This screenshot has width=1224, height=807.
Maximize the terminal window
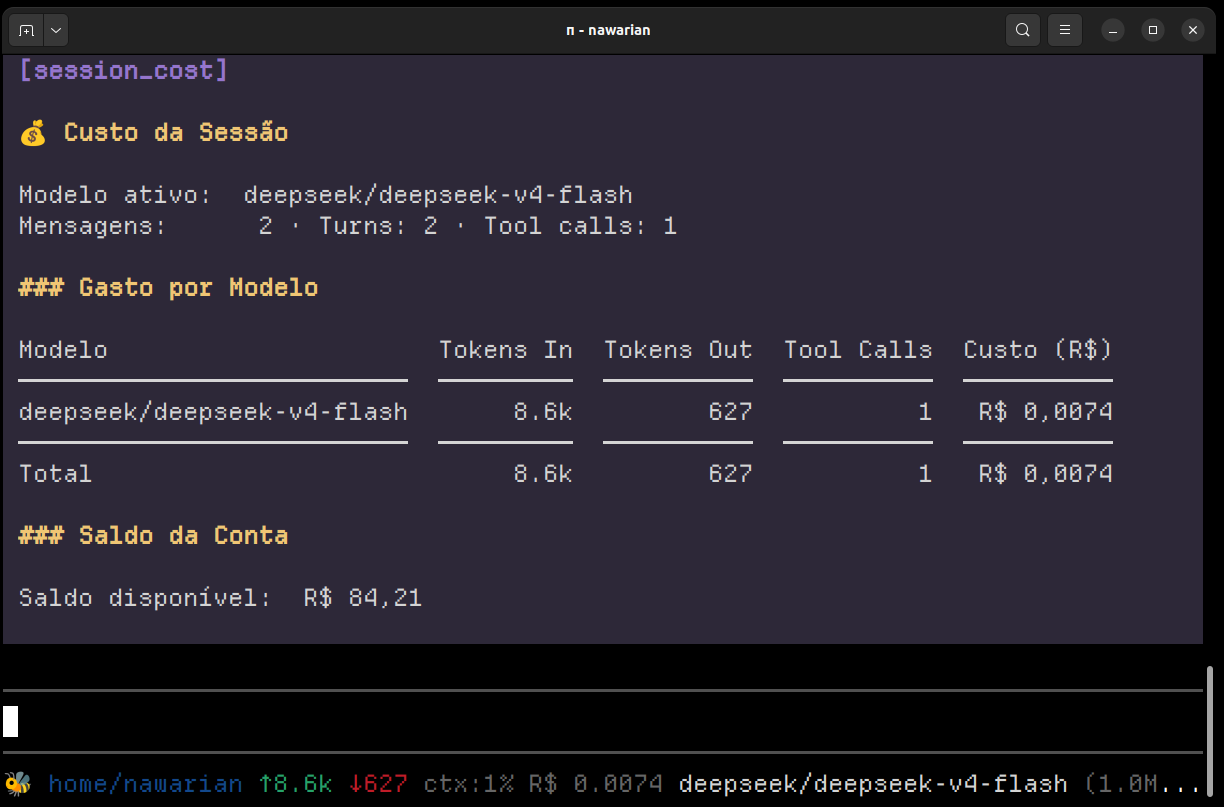1153,30
